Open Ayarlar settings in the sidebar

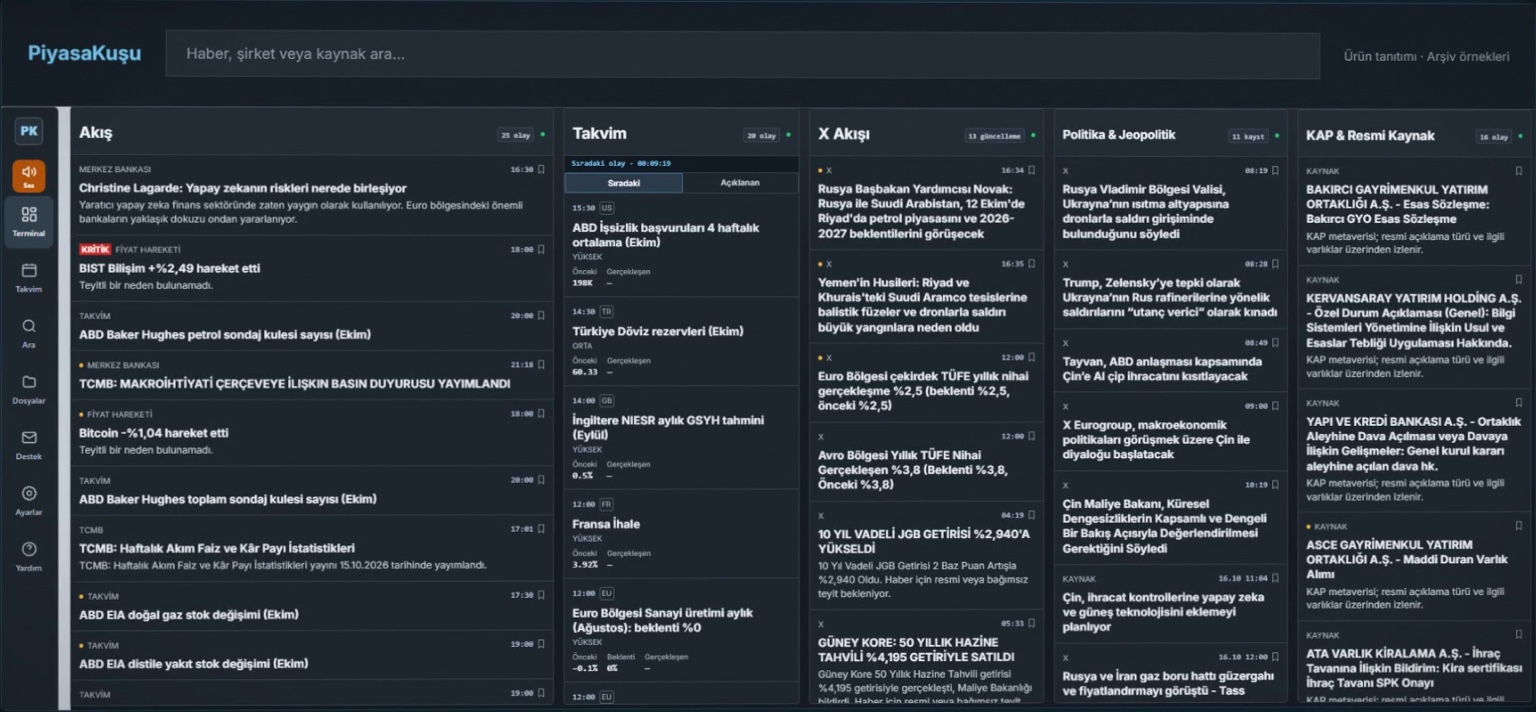point(29,502)
